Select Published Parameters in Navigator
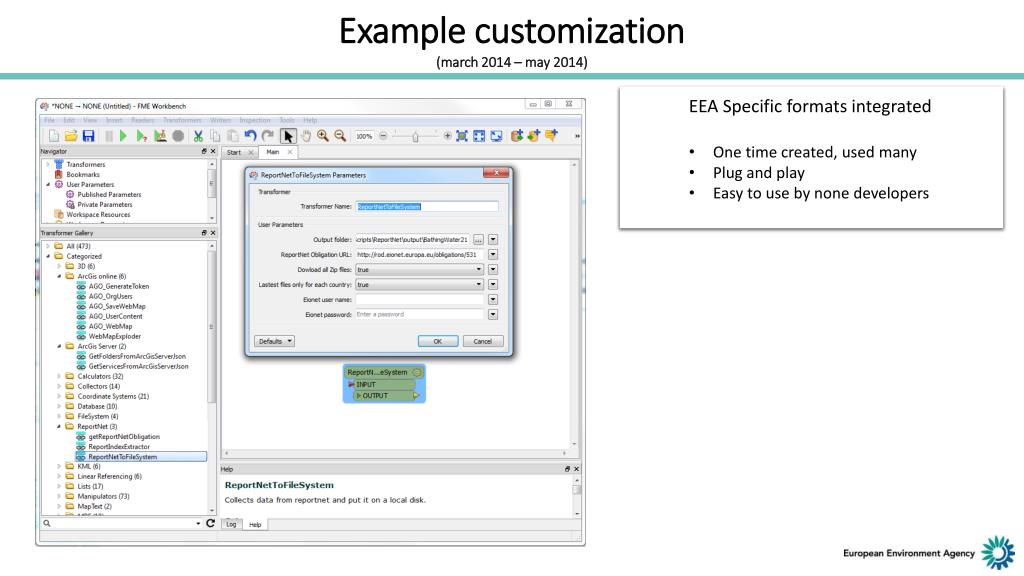 pyautogui.click(x=109, y=195)
